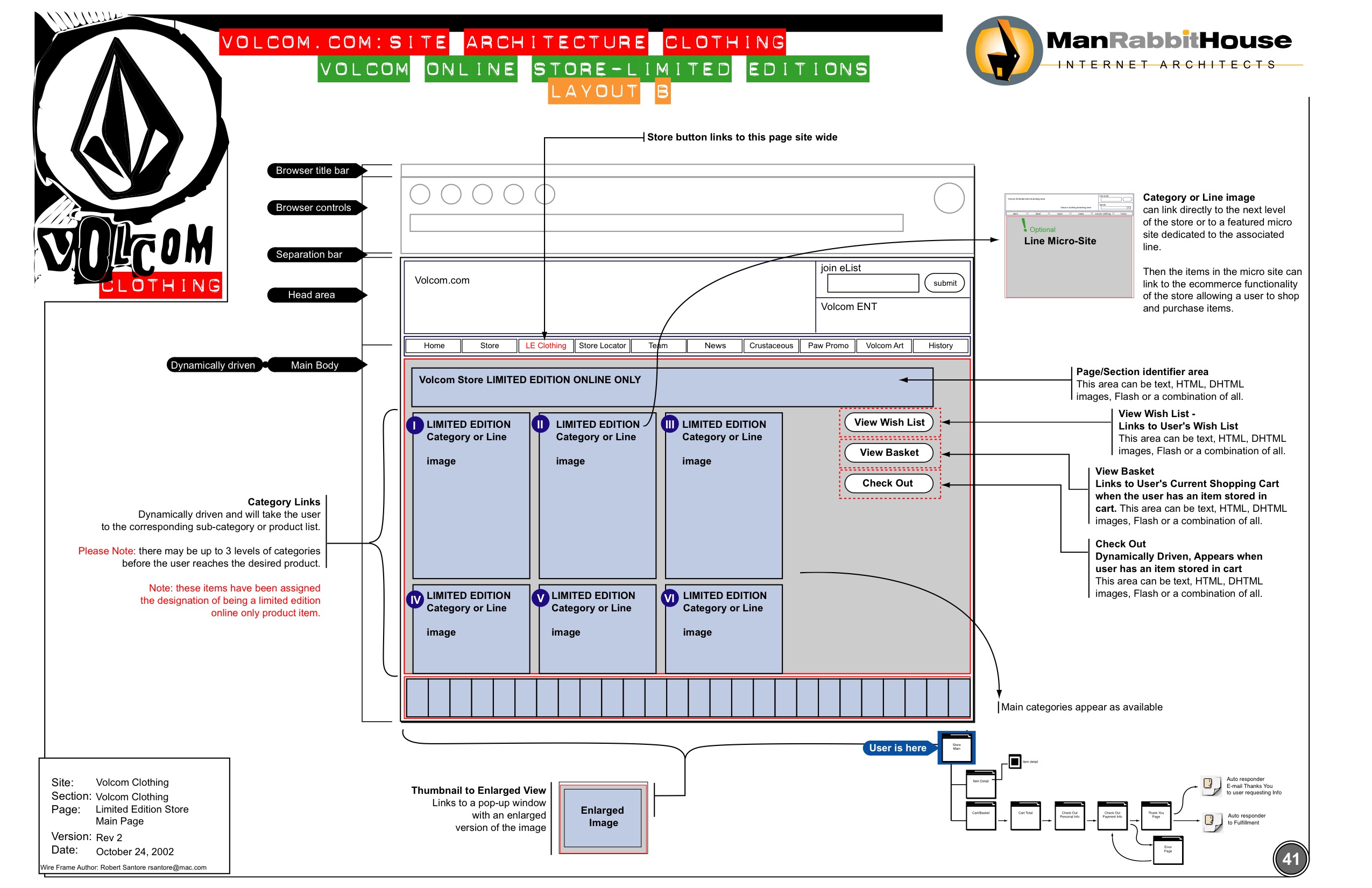The height and width of the screenshot is (888, 1372).
Task: Click the Cart Total sitemap page icon
Action: point(1025,815)
